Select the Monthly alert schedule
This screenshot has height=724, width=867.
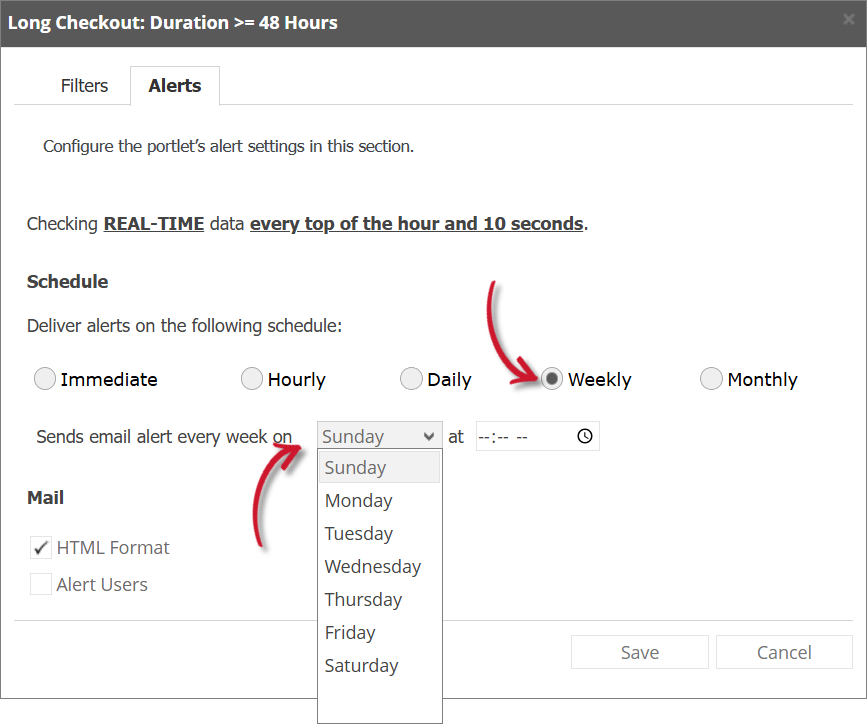tap(711, 379)
